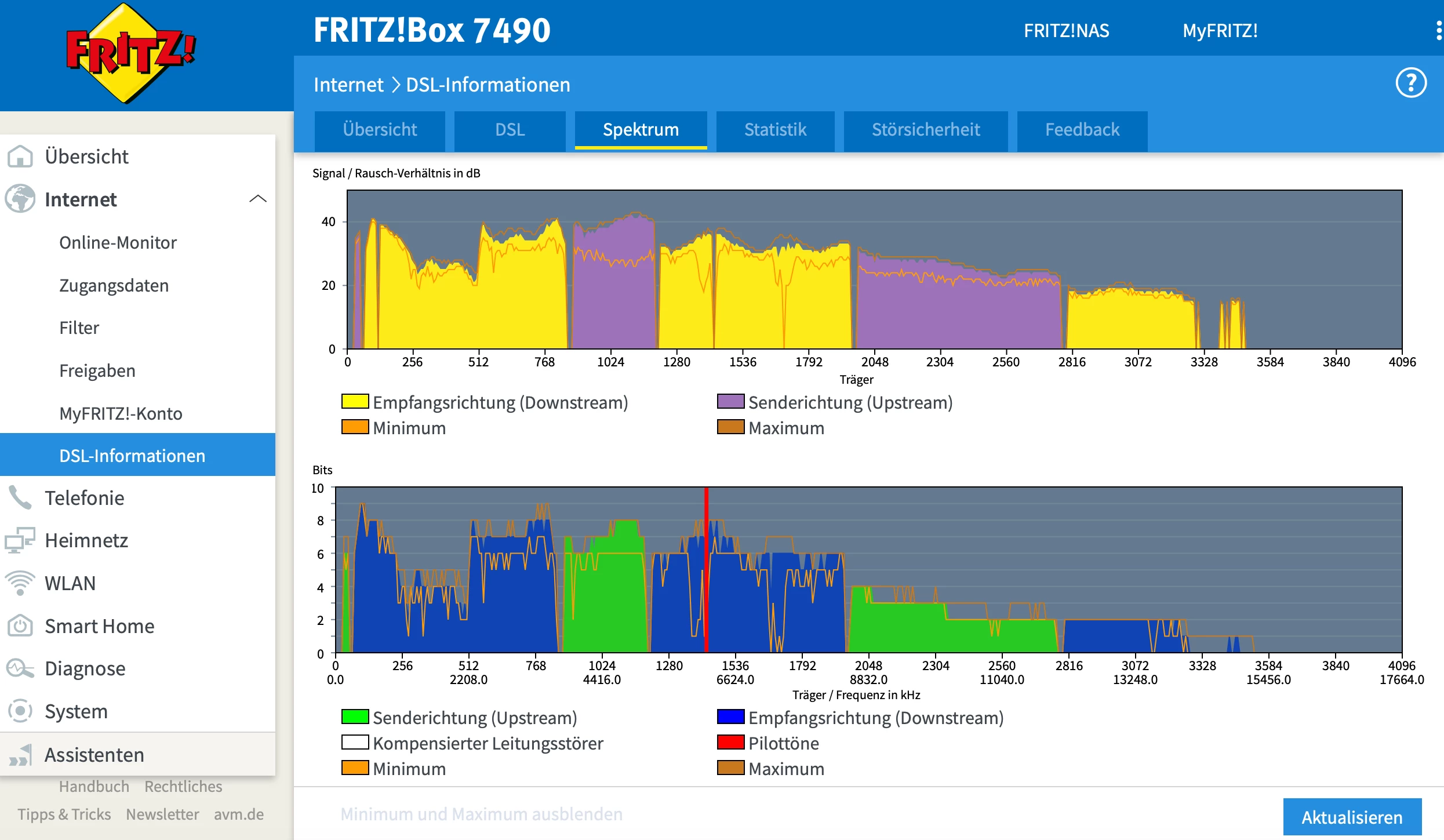The image size is (1444, 840).
Task: Click the WLAN wifi icon
Action: [x=20, y=583]
